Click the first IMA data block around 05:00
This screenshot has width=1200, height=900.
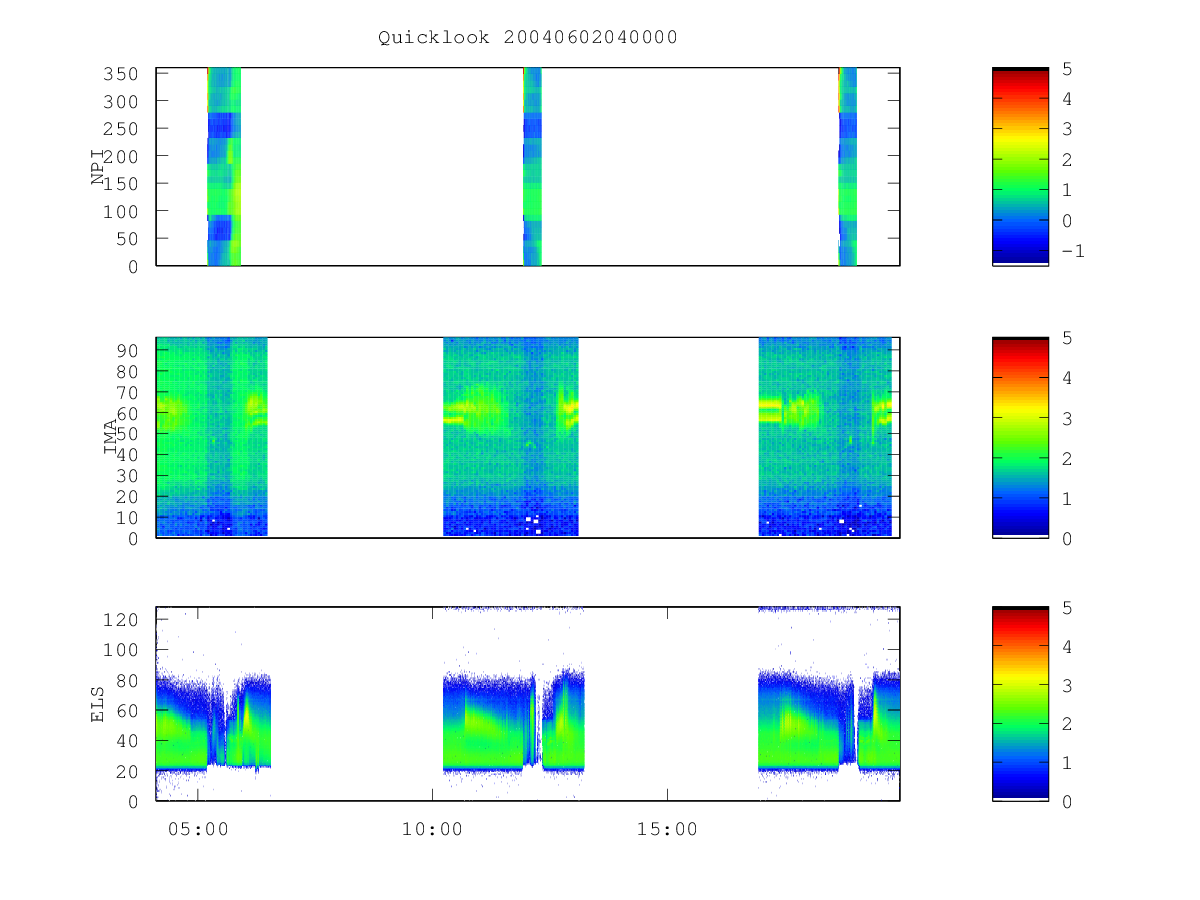(x=212, y=437)
